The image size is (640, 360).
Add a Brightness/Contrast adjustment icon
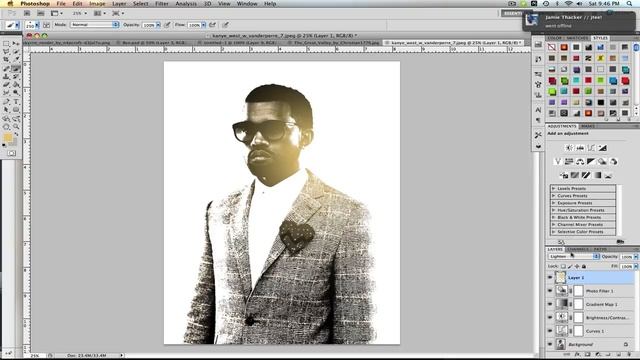pos(569,148)
